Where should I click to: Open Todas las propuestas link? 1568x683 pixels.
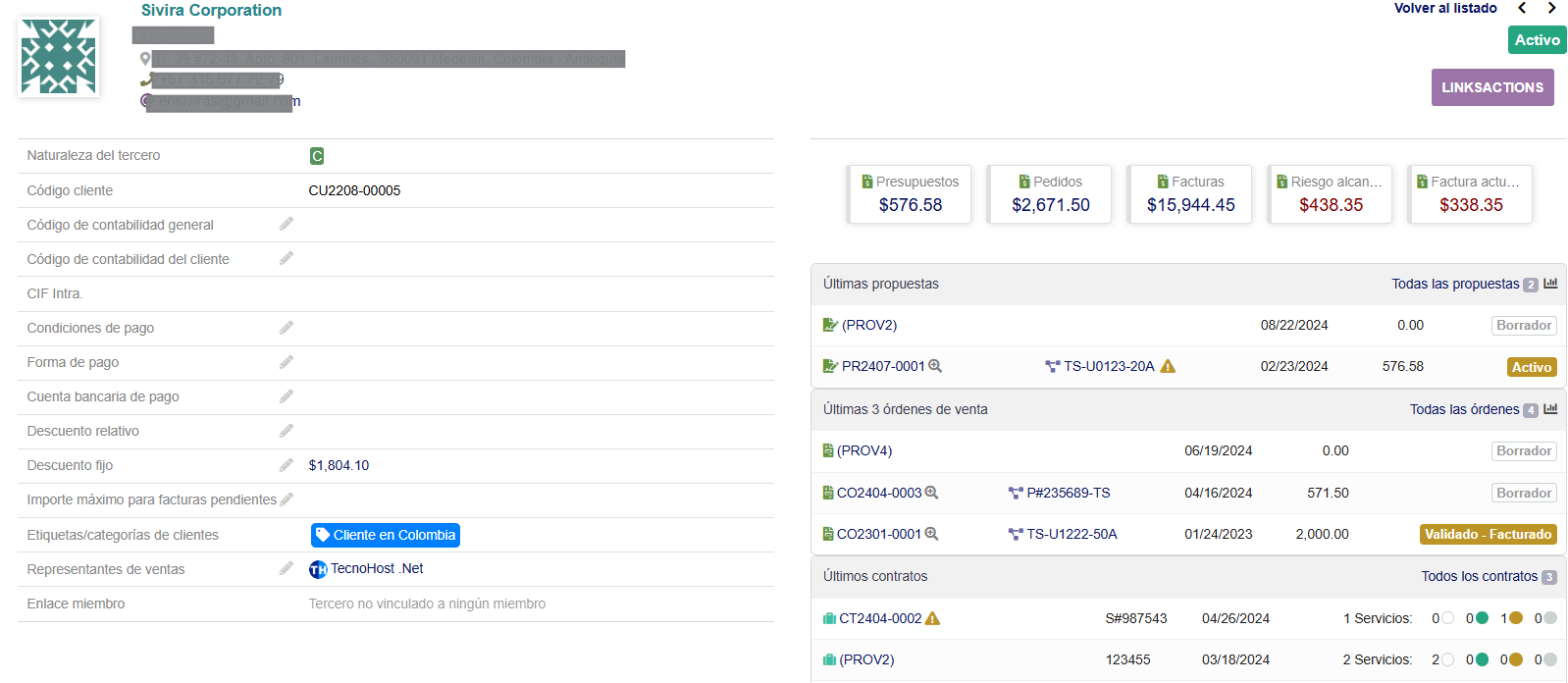point(1454,284)
